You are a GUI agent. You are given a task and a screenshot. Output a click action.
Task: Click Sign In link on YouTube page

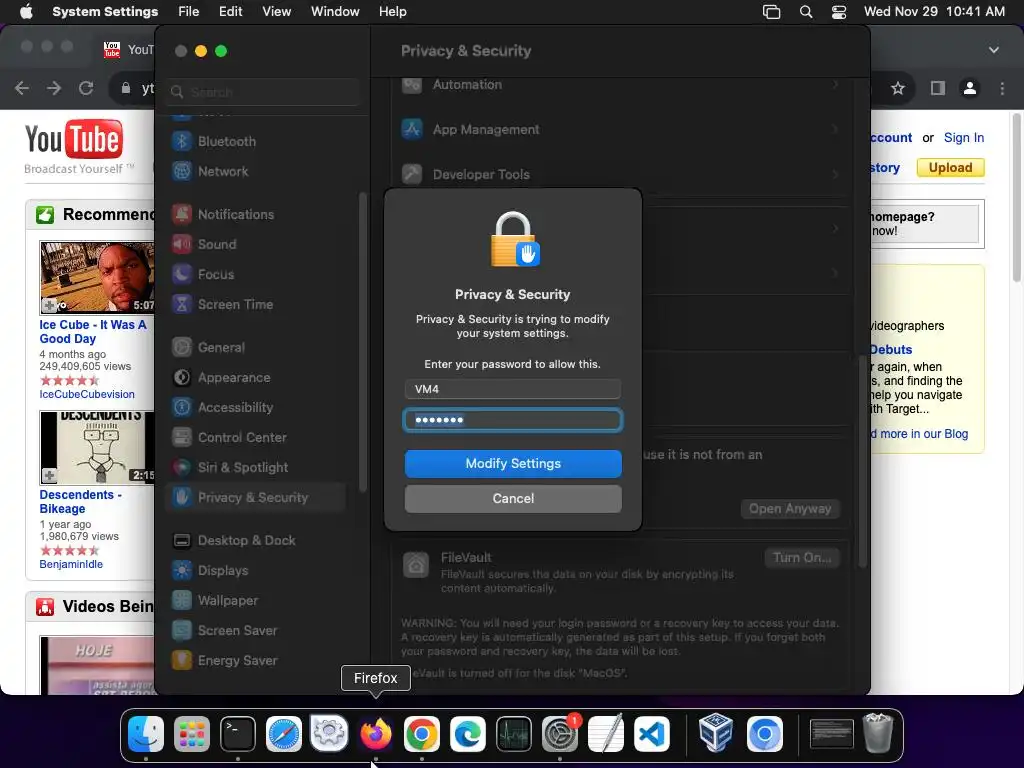pos(963,138)
